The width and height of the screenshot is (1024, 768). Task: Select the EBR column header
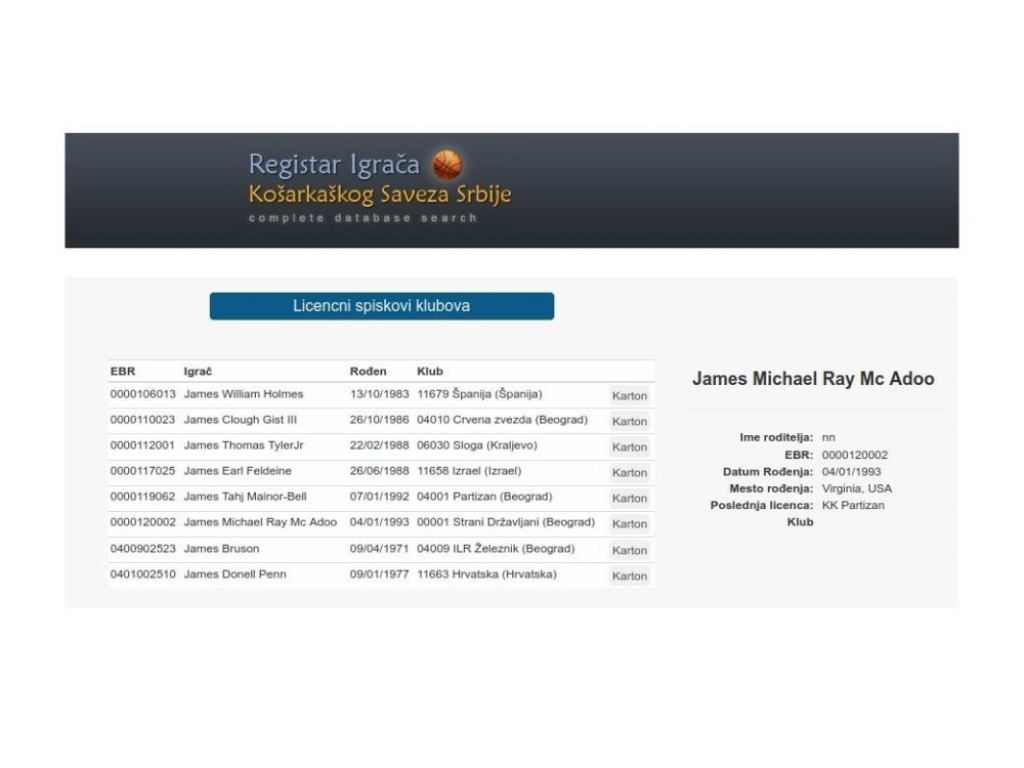tap(122, 371)
